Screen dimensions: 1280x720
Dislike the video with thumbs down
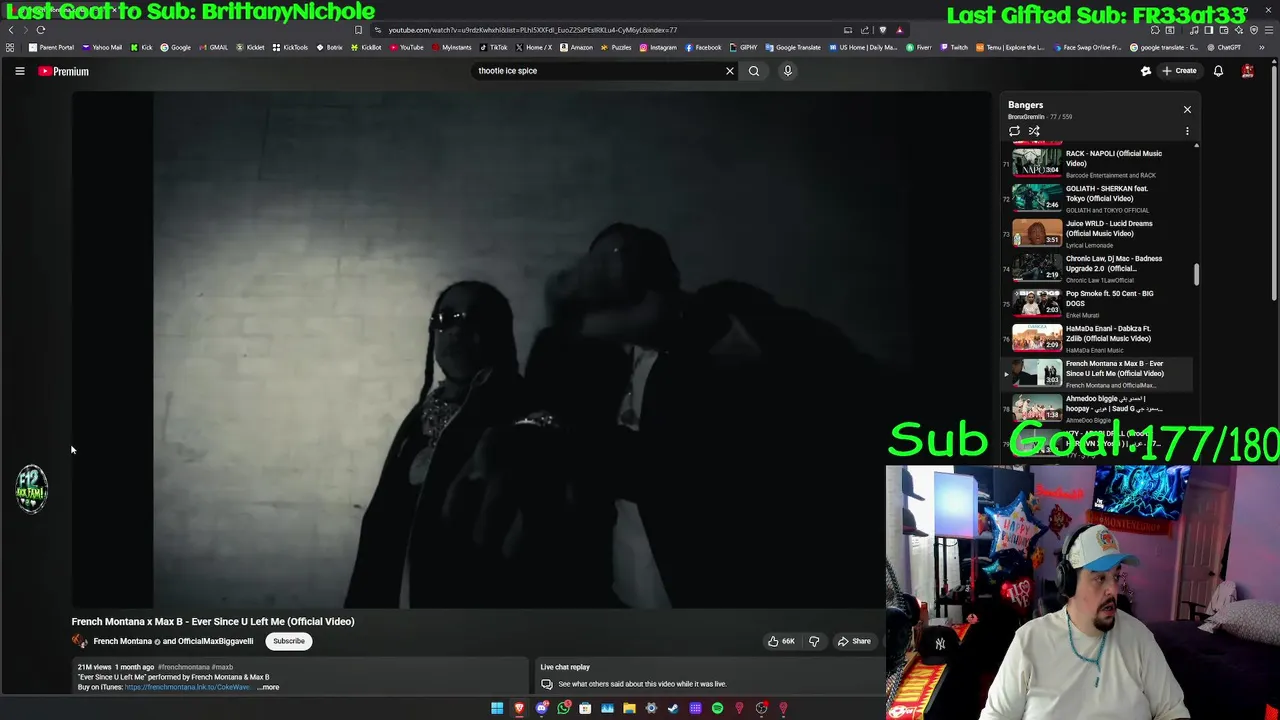[814, 641]
